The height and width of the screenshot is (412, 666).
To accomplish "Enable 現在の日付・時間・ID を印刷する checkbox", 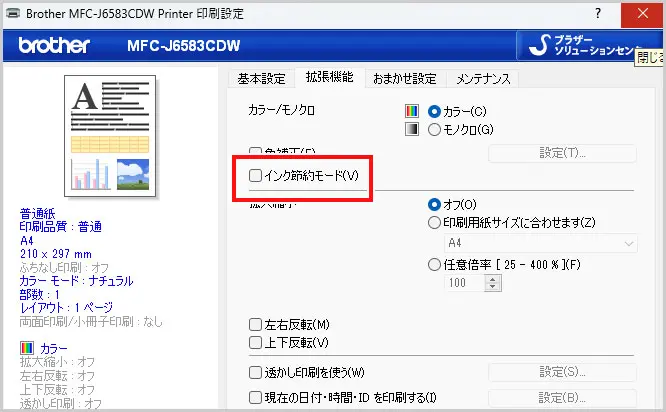I will 255,398.
